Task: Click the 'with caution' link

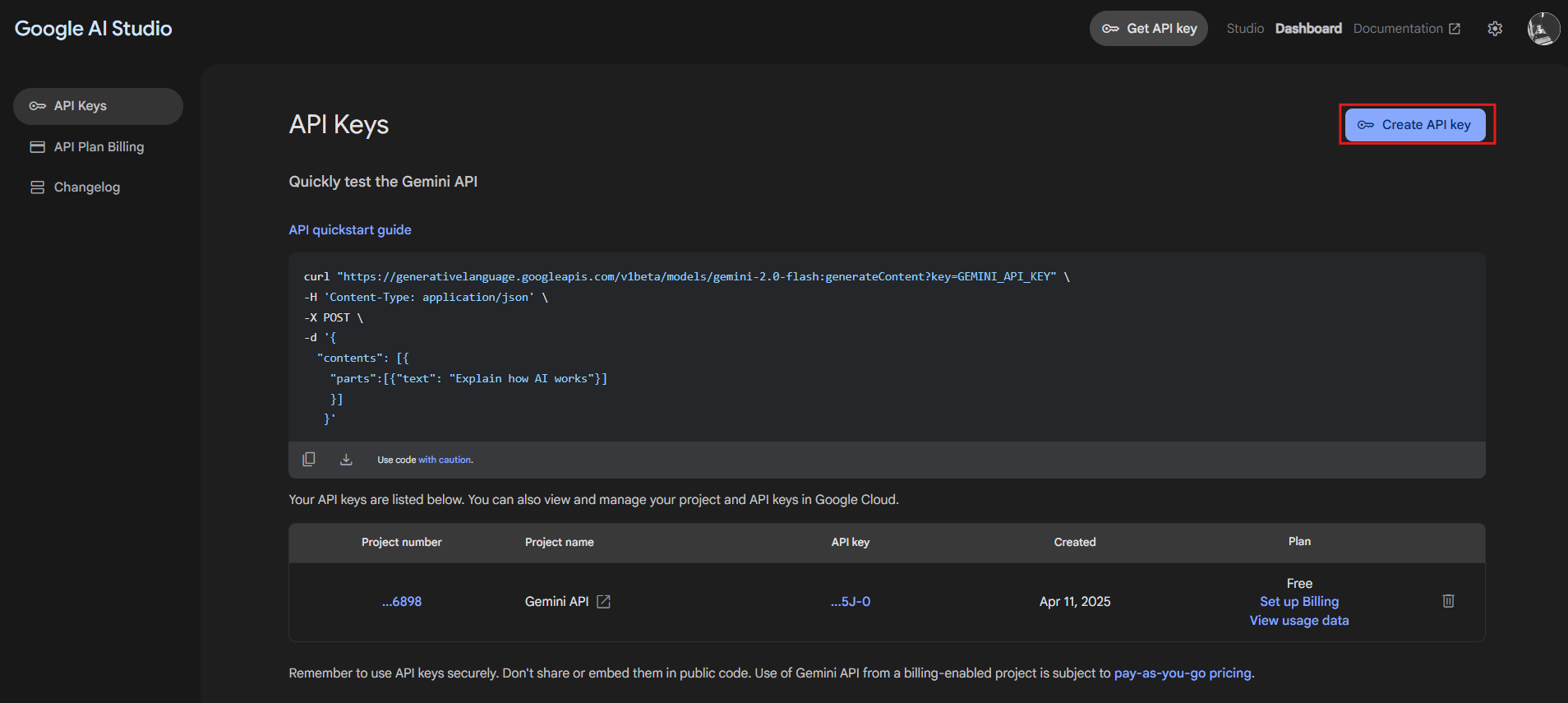Action: point(445,460)
